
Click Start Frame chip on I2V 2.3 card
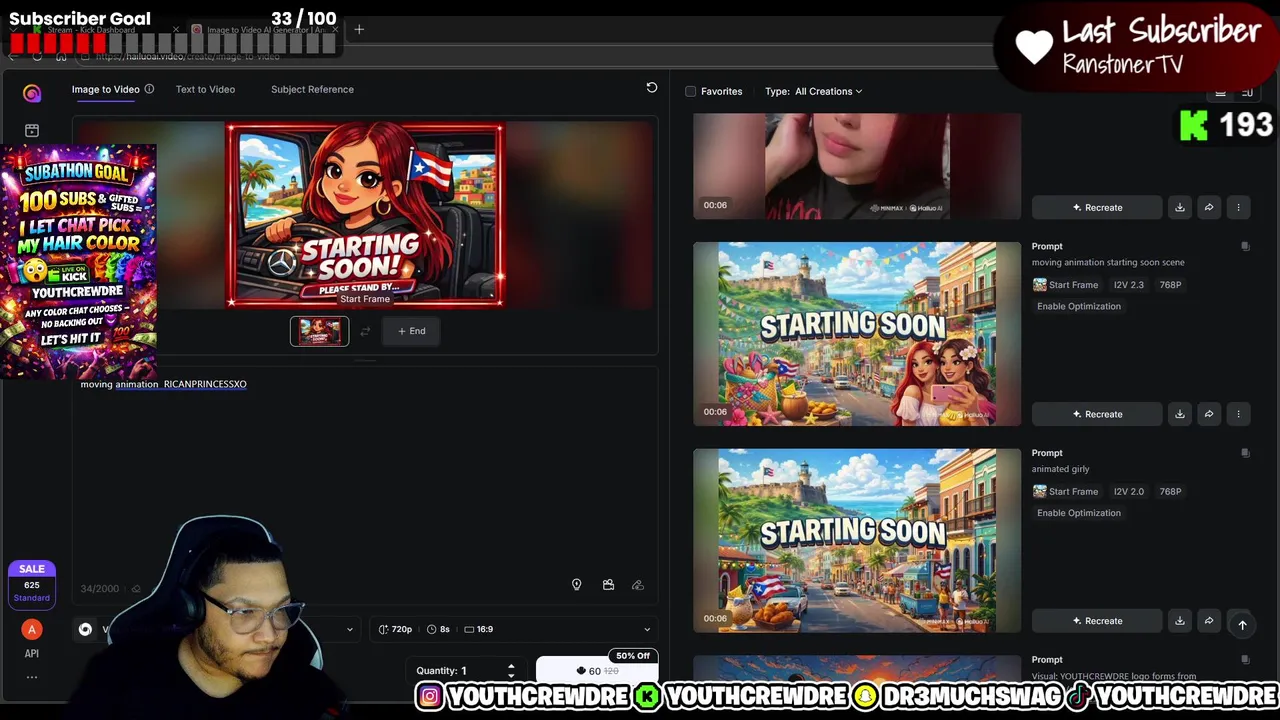pyautogui.click(x=1065, y=285)
